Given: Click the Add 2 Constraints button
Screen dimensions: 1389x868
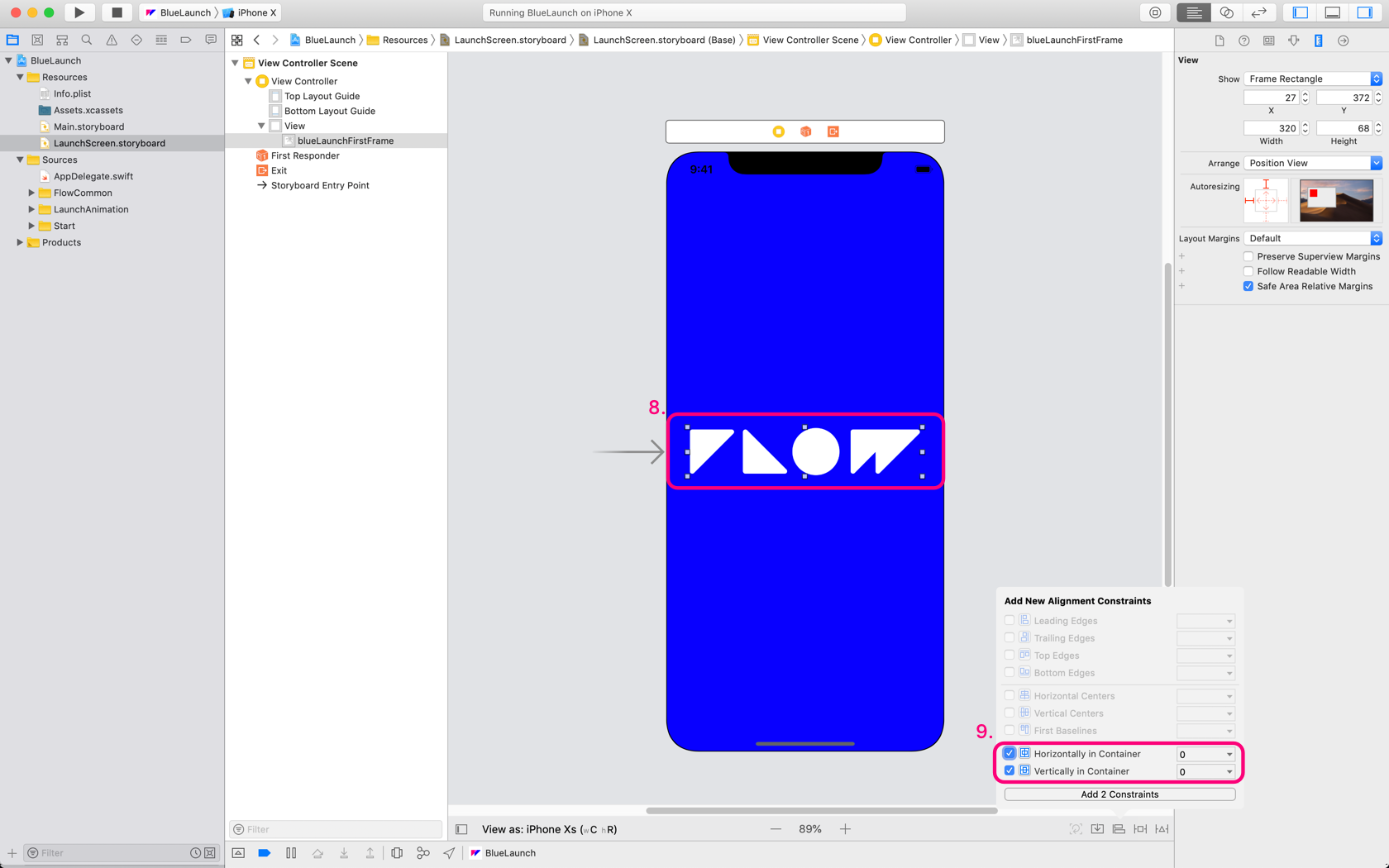Looking at the screenshot, I should coord(1119,794).
